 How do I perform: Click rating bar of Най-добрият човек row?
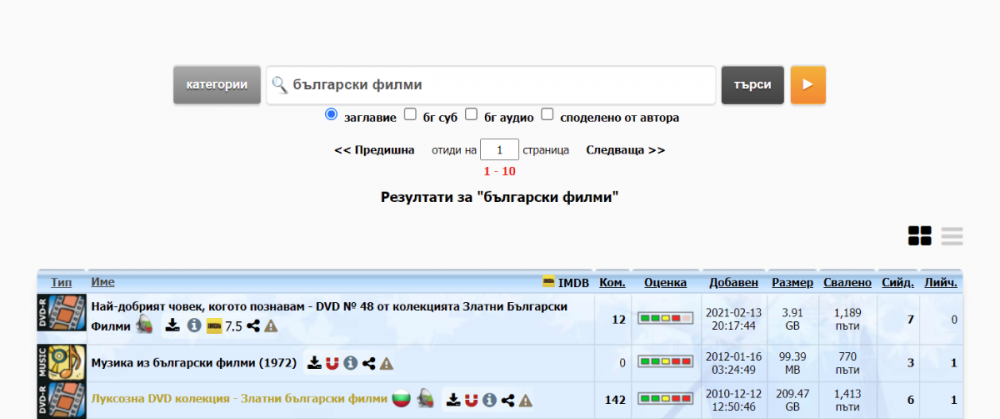coord(666,318)
